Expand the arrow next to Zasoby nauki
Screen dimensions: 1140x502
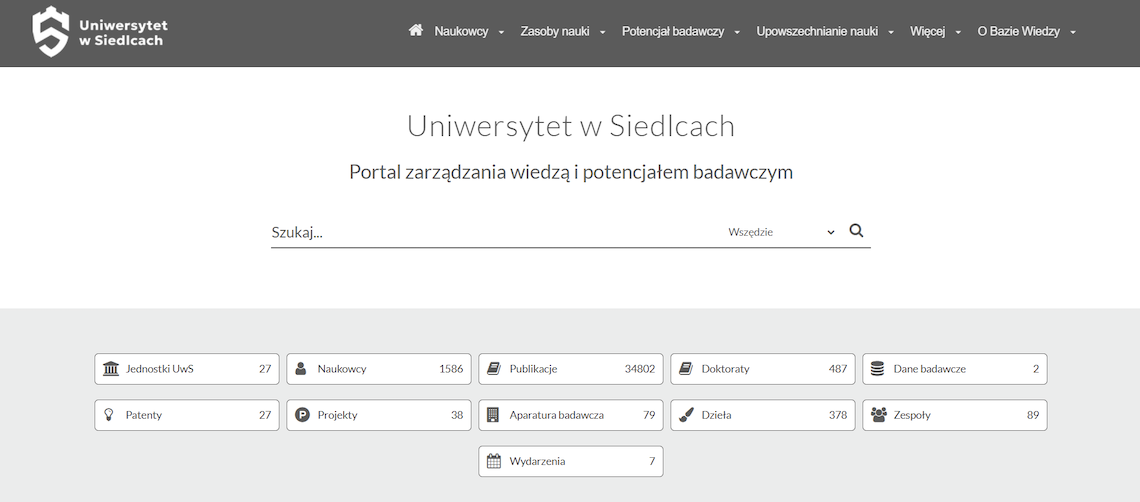click(603, 32)
